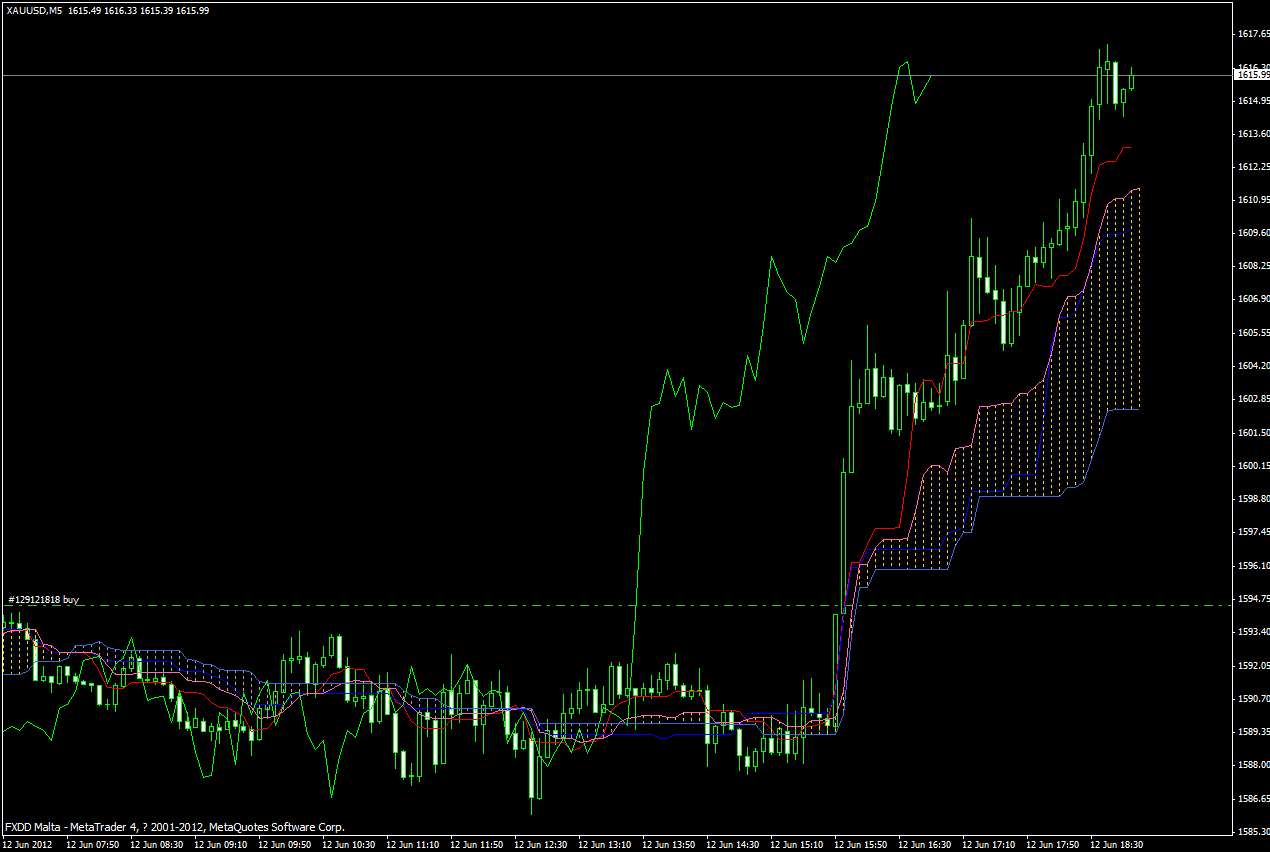1270x852 pixels.
Task: Click the 12 Jun 15:50 time marker
Action: click(x=860, y=844)
